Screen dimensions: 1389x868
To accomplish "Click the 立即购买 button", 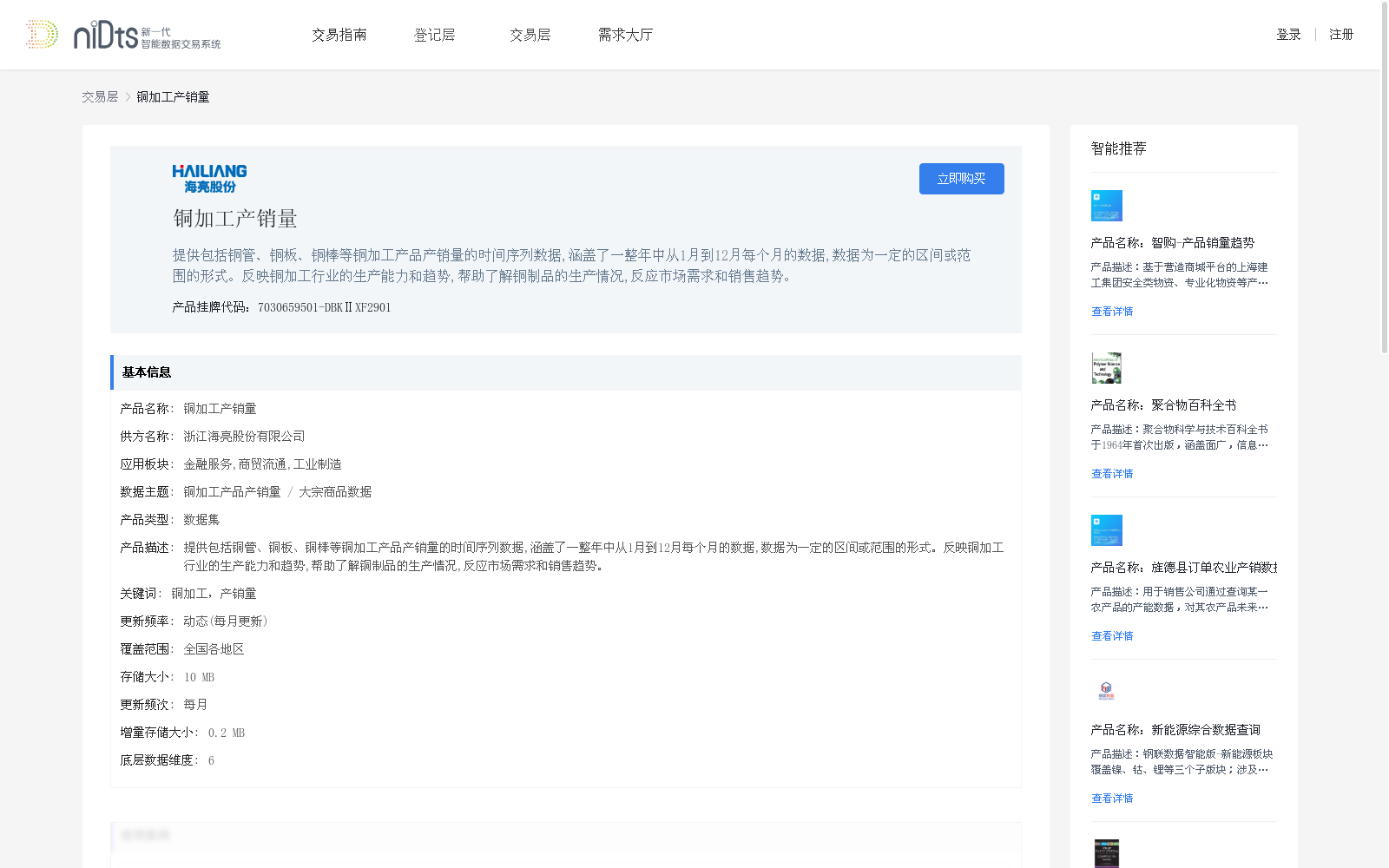I will coord(962,179).
